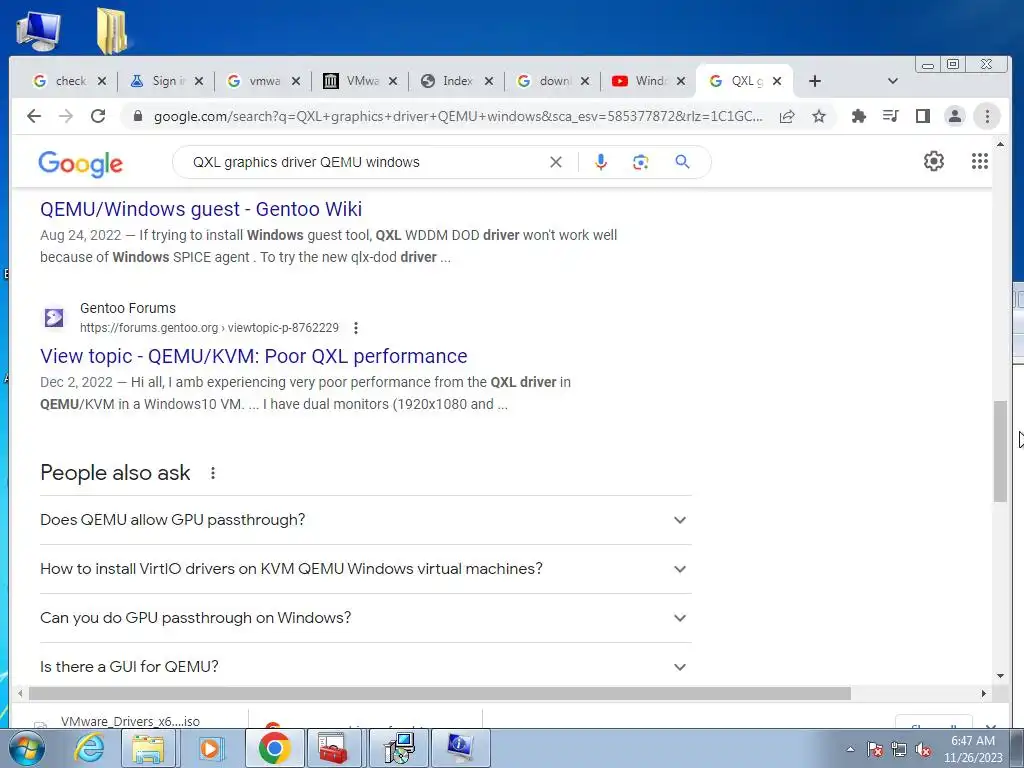This screenshot has height=768, width=1024.
Task: Open the muted volume tray icon
Action: (923, 749)
